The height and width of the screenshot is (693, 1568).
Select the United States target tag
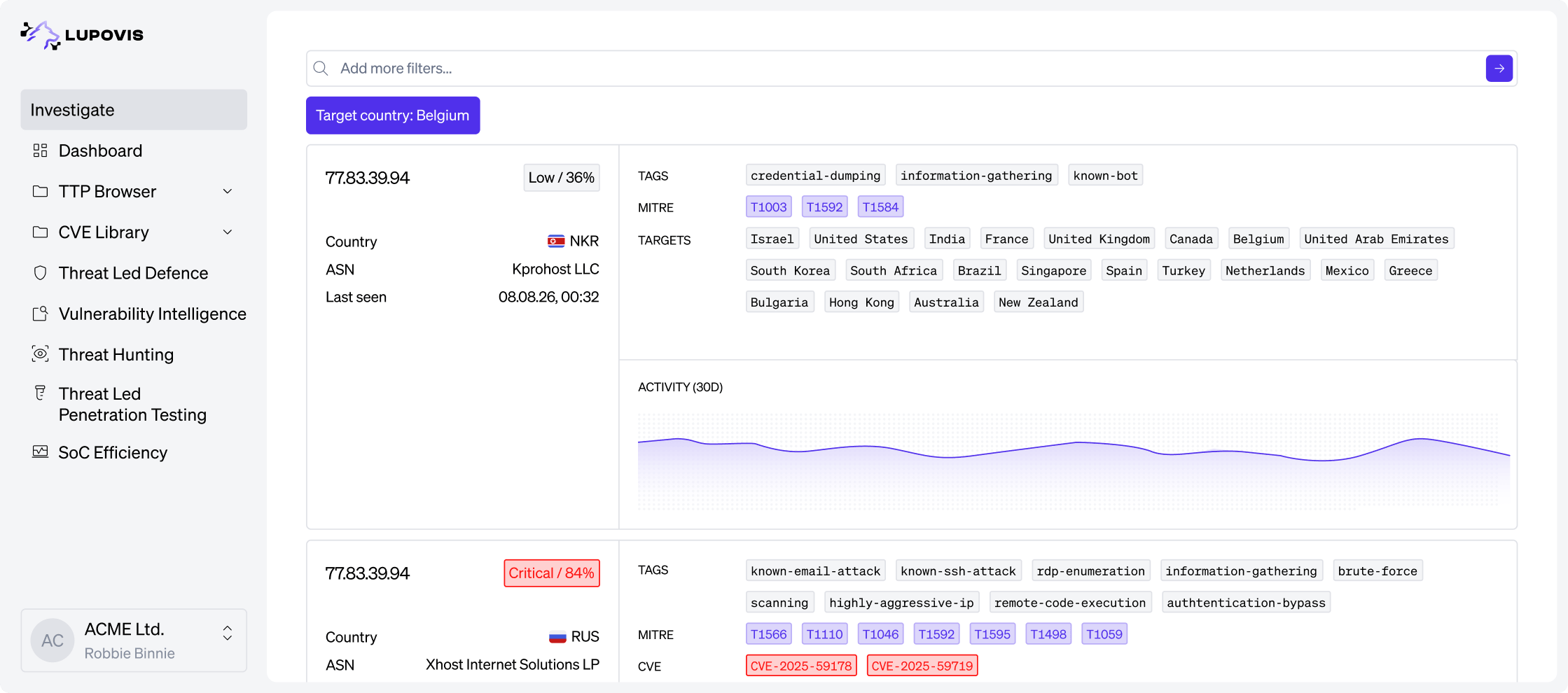861,239
